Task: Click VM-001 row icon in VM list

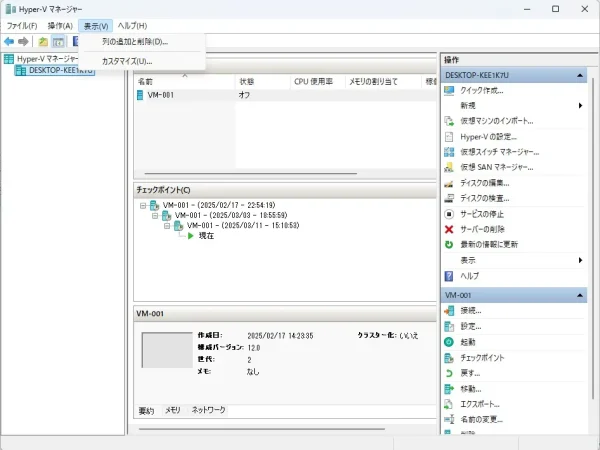Action: click(x=140, y=95)
